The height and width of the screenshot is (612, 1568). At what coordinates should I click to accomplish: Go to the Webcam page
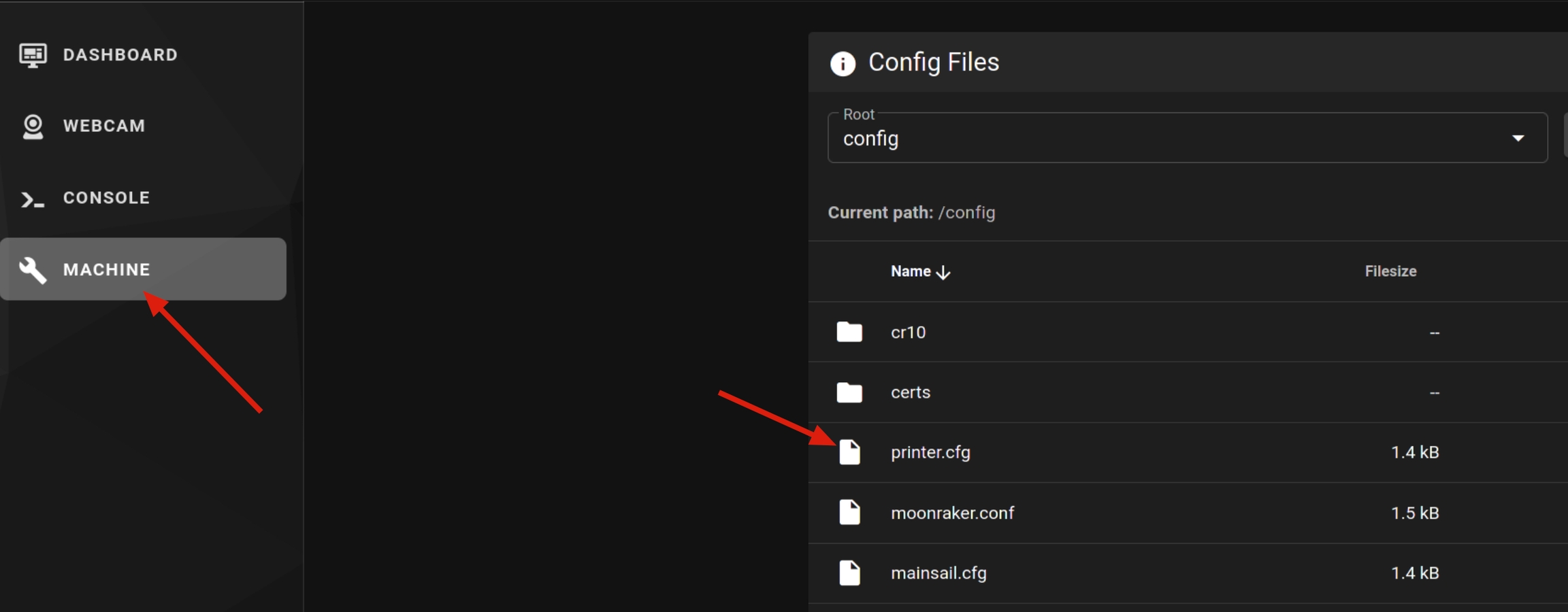tap(104, 126)
